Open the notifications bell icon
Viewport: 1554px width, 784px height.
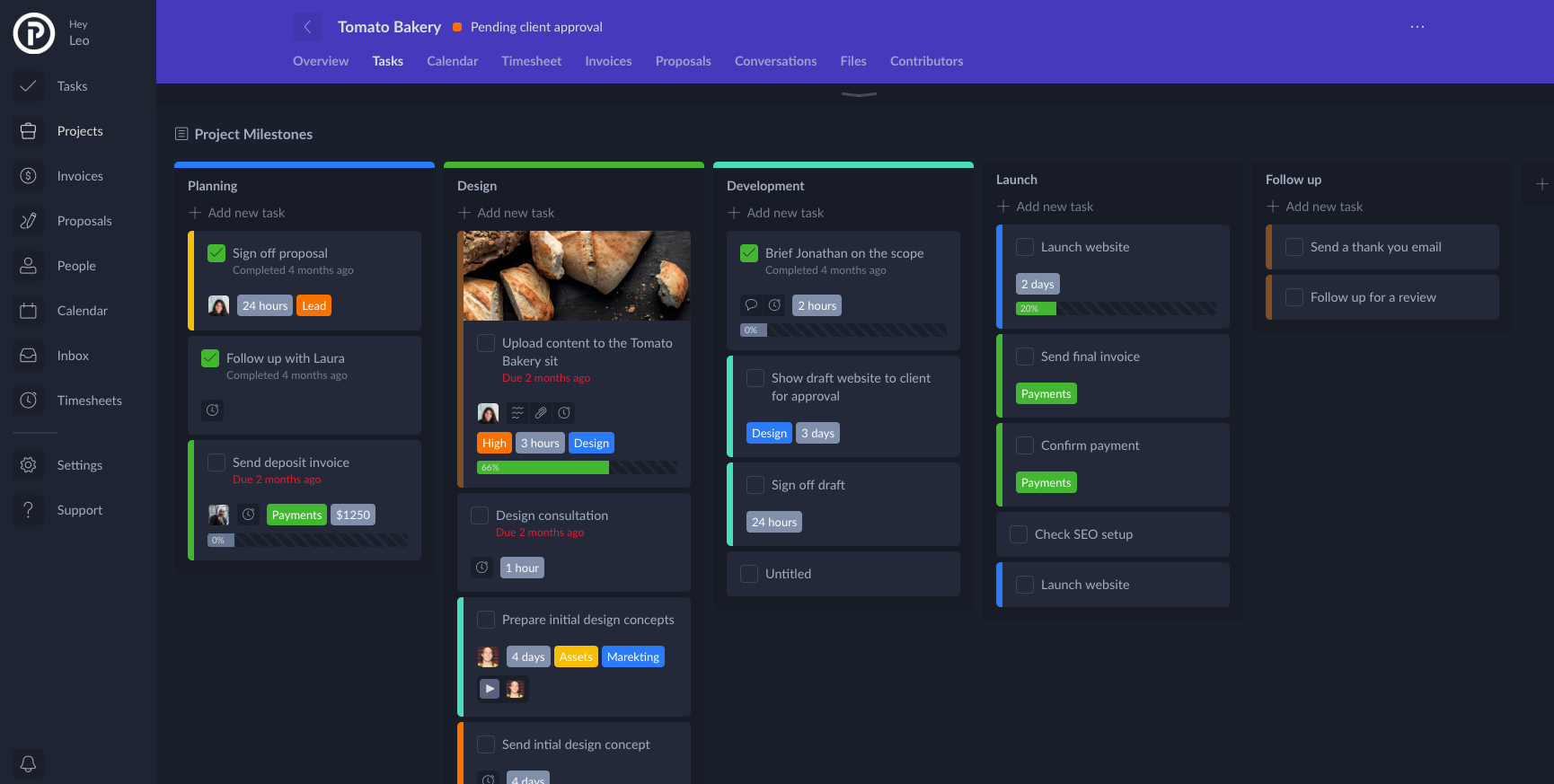pos(28,763)
